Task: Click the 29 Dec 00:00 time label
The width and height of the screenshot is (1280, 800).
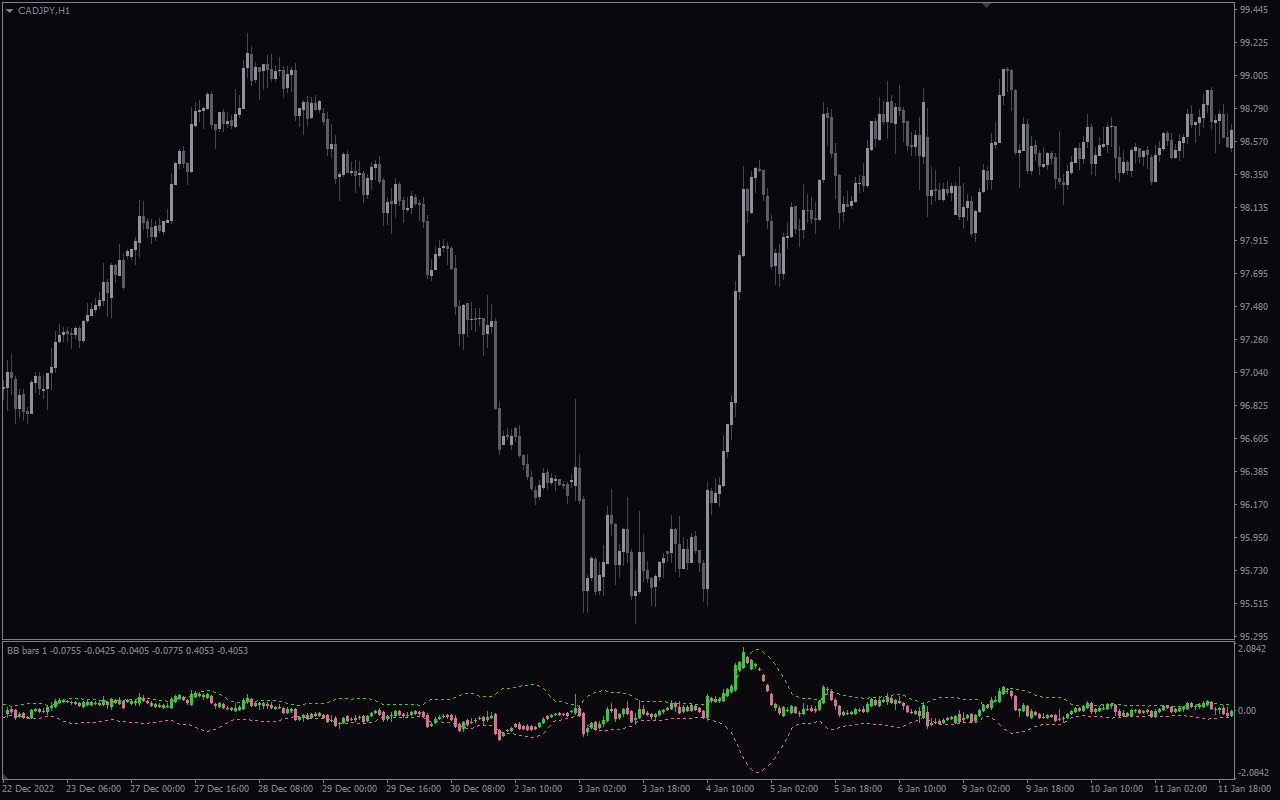Action: point(350,789)
